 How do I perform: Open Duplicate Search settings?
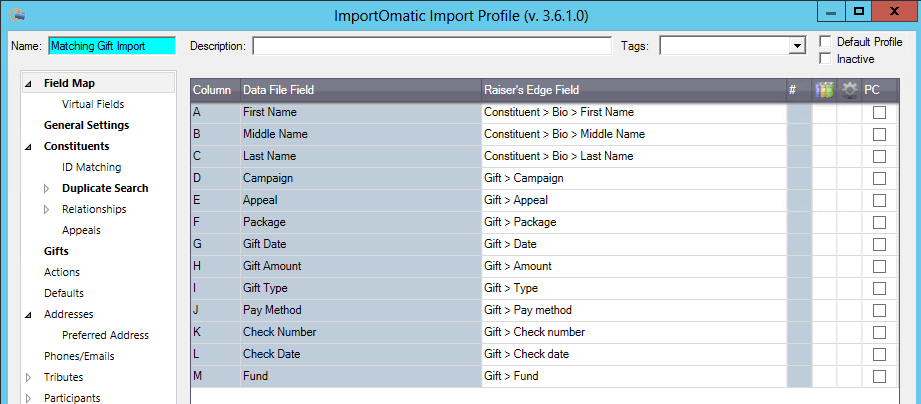click(105, 188)
